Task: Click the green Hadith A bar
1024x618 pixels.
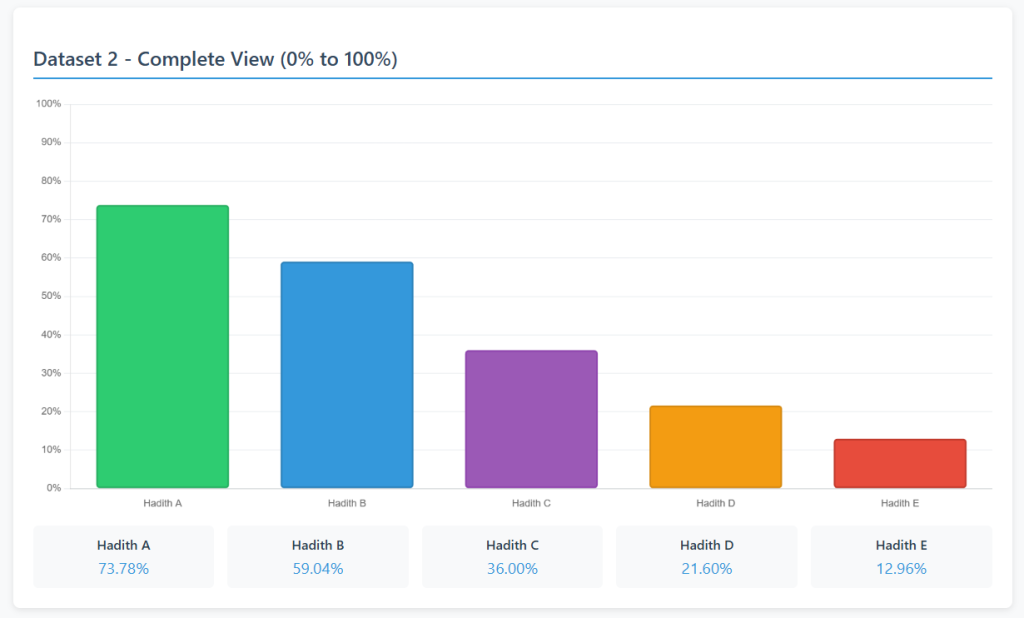Action: pyautogui.click(x=162, y=346)
